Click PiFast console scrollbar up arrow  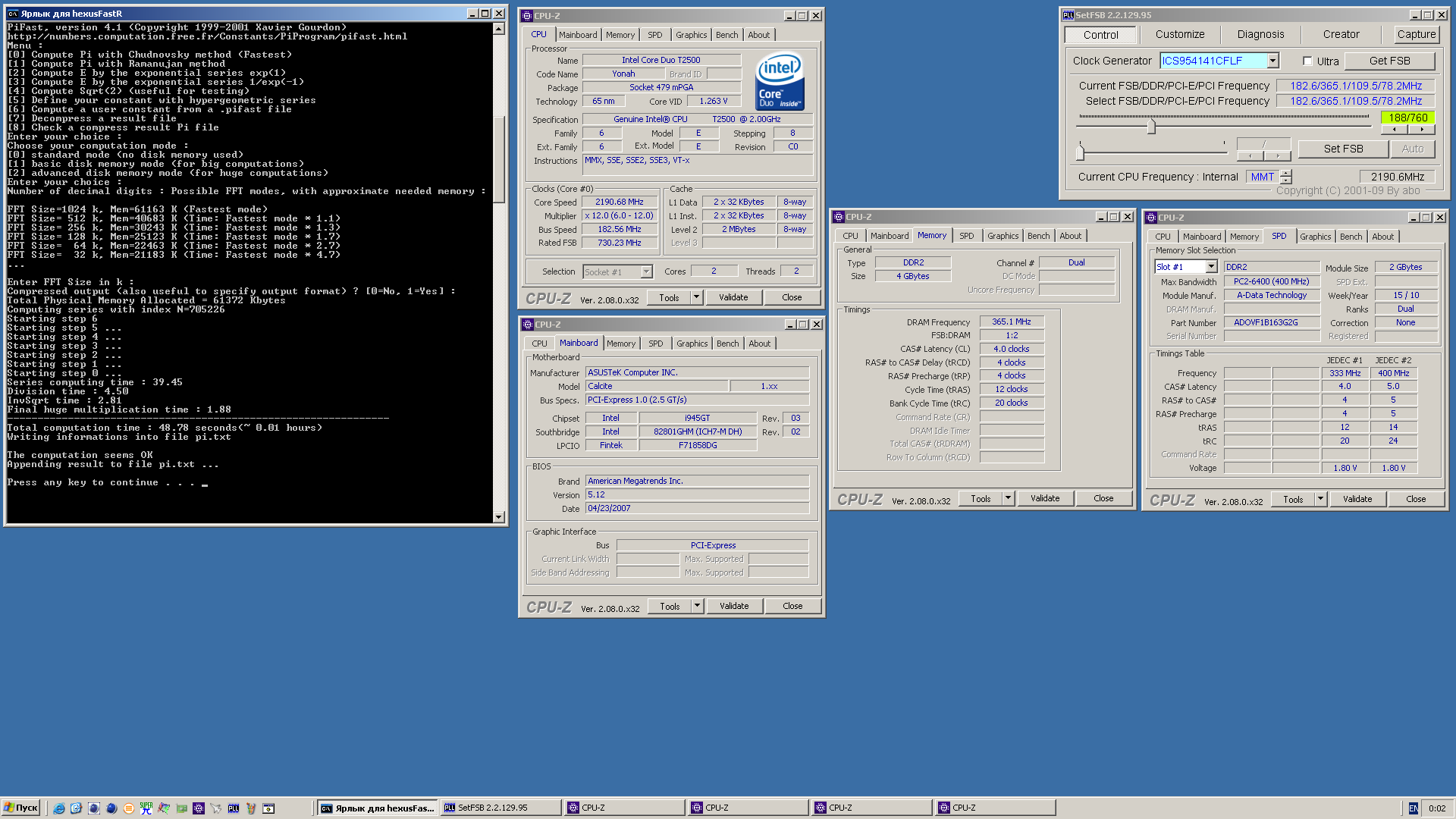[498, 29]
